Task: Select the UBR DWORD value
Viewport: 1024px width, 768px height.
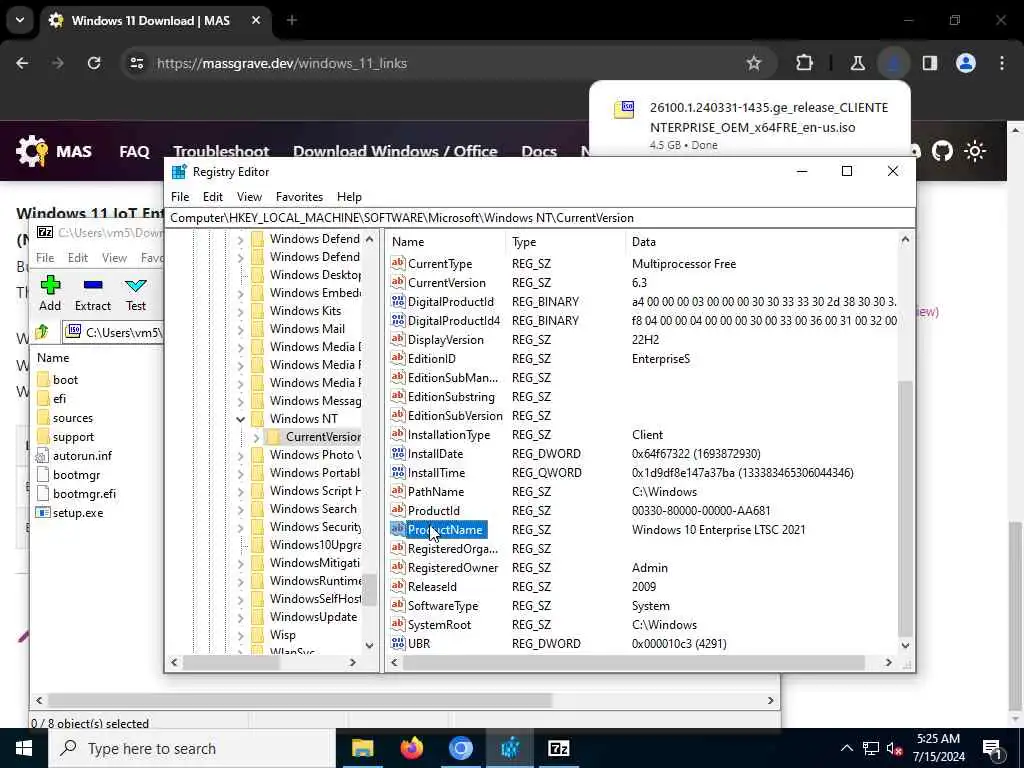Action: click(x=419, y=644)
